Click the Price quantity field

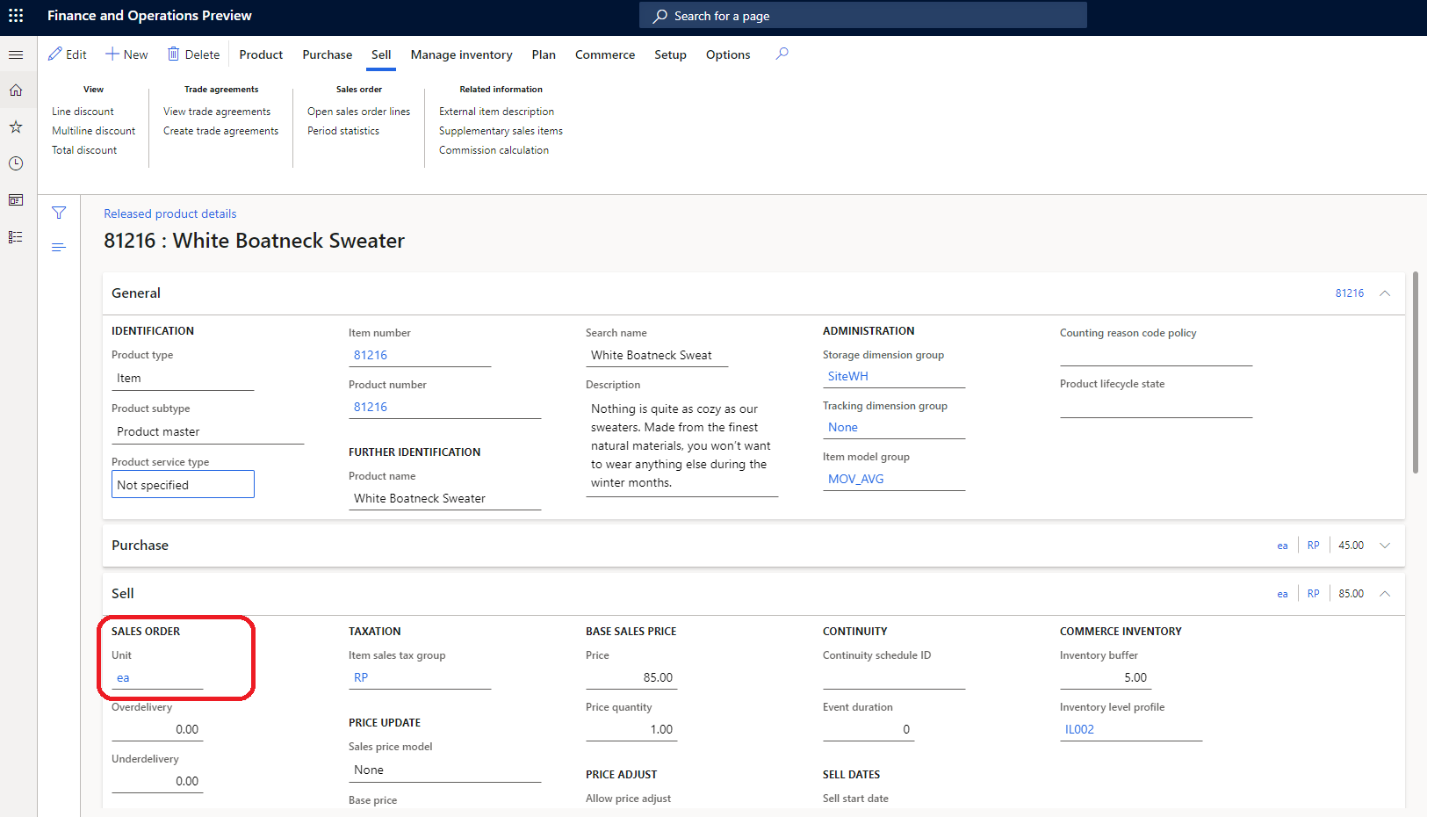coord(631,729)
